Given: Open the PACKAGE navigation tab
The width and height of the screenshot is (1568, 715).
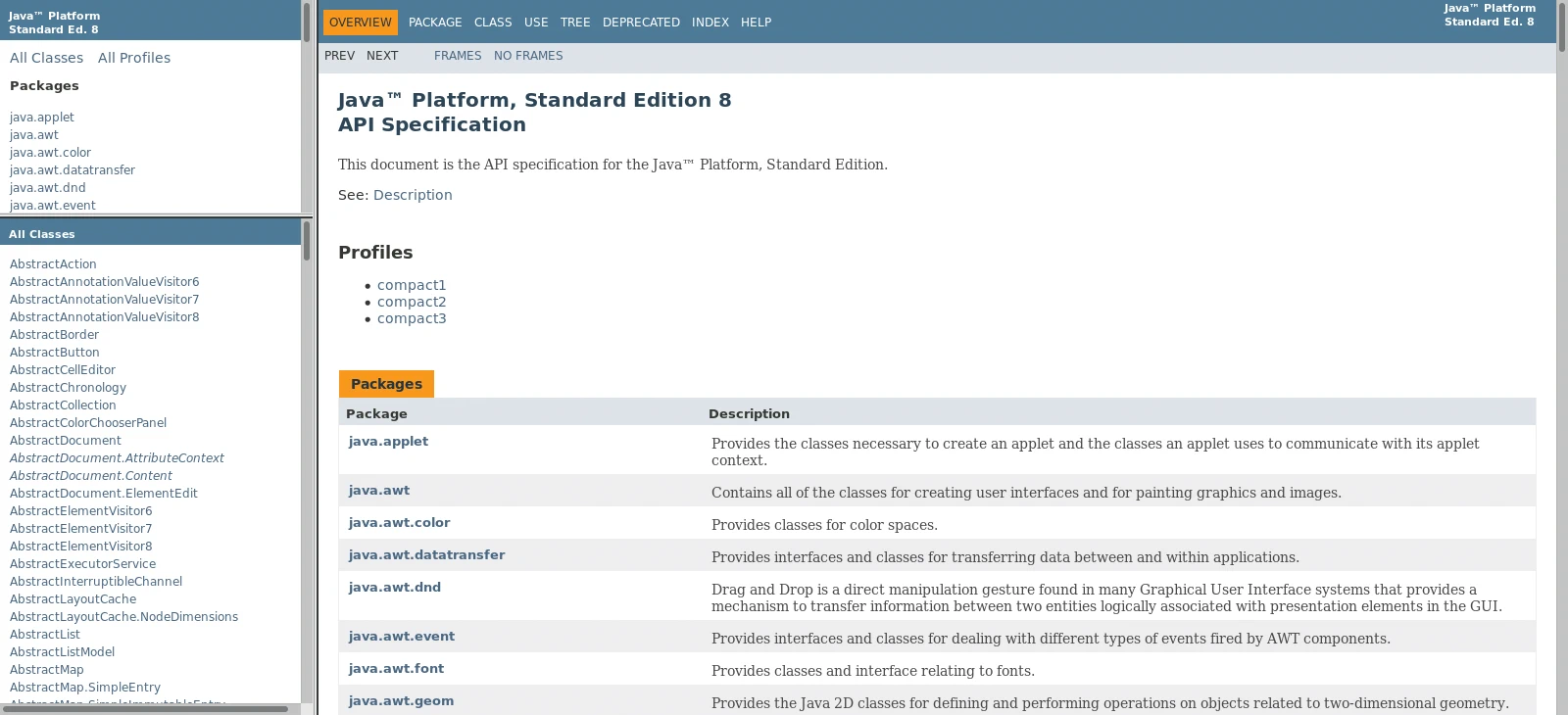Looking at the screenshot, I should (x=434, y=23).
